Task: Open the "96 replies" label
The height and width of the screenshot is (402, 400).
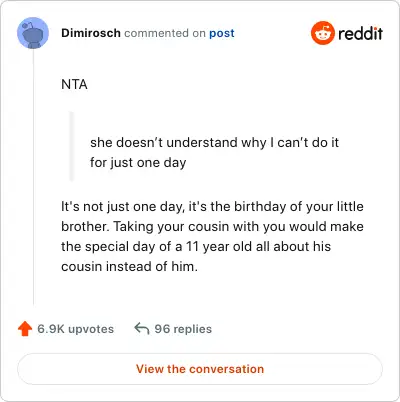Action: tap(183, 329)
